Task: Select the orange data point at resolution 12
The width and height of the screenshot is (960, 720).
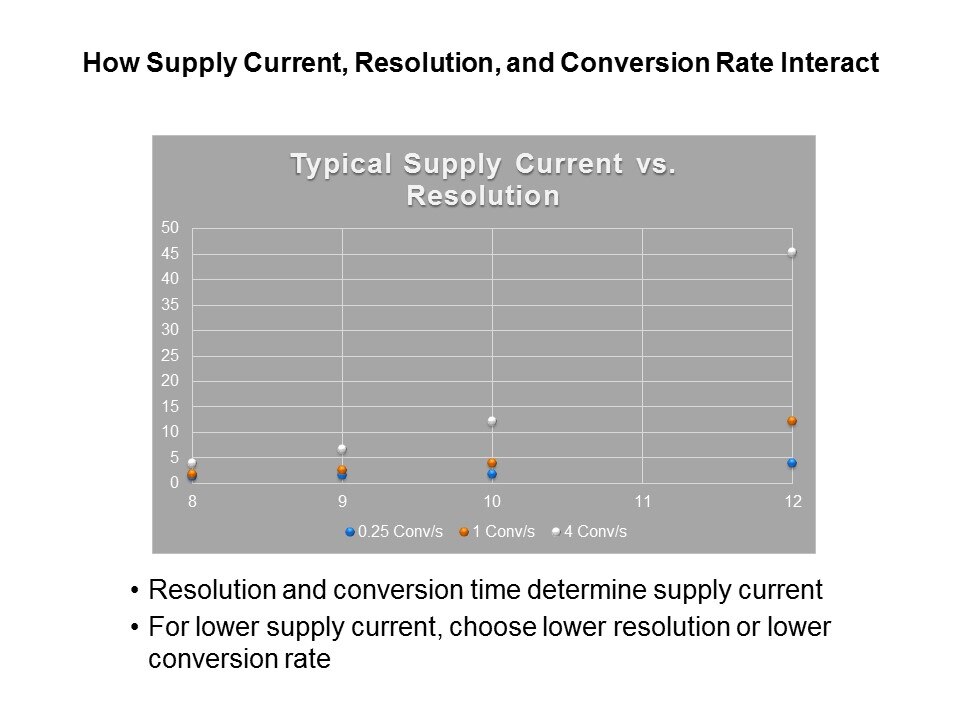Action: 792,421
